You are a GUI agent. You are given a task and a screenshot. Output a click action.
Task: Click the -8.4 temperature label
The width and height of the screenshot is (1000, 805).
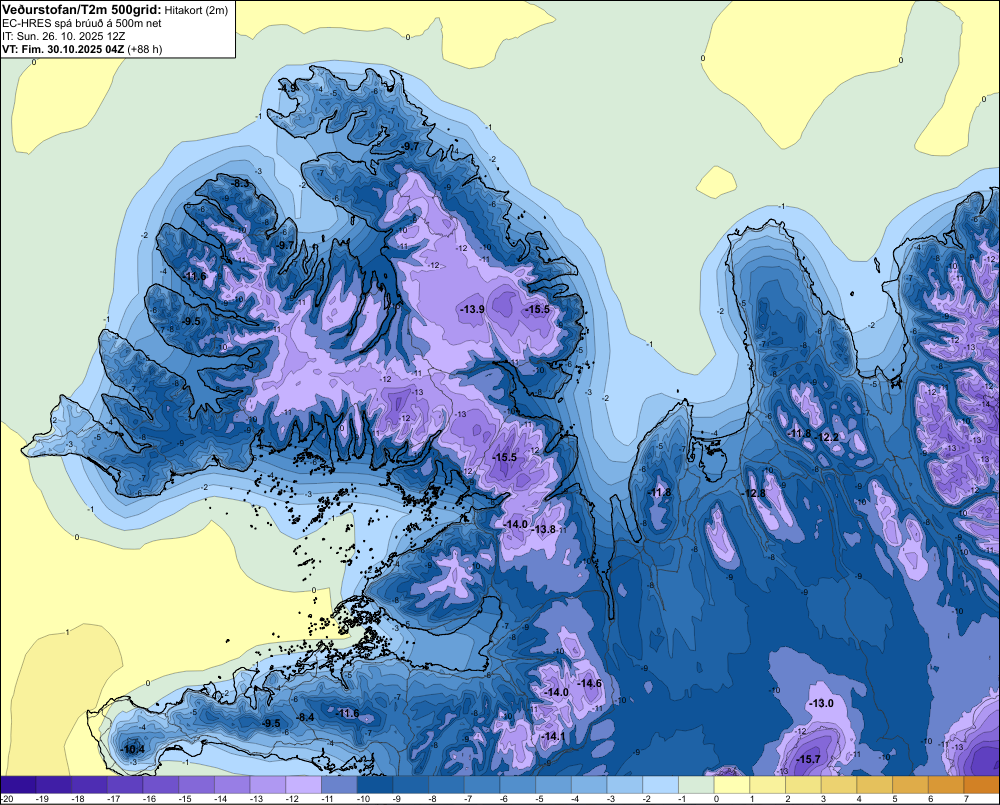pyautogui.click(x=306, y=718)
